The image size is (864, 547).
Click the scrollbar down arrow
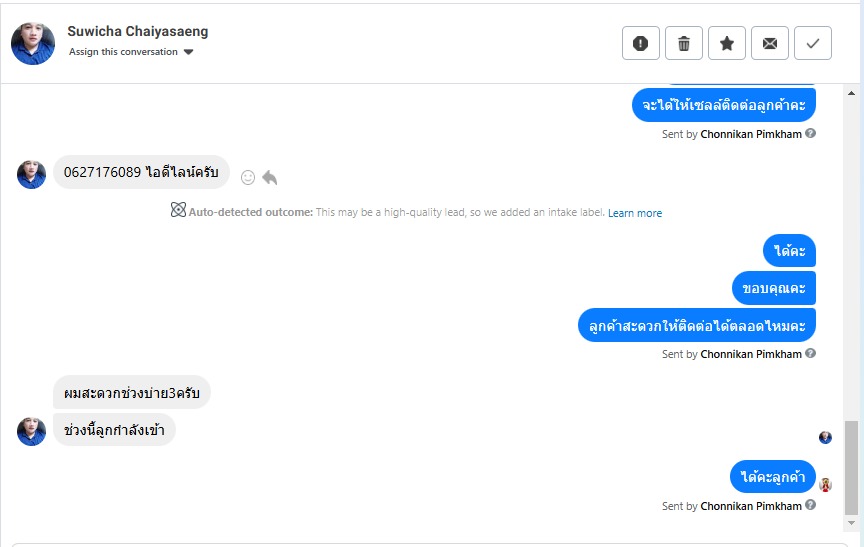pos(851,522)
